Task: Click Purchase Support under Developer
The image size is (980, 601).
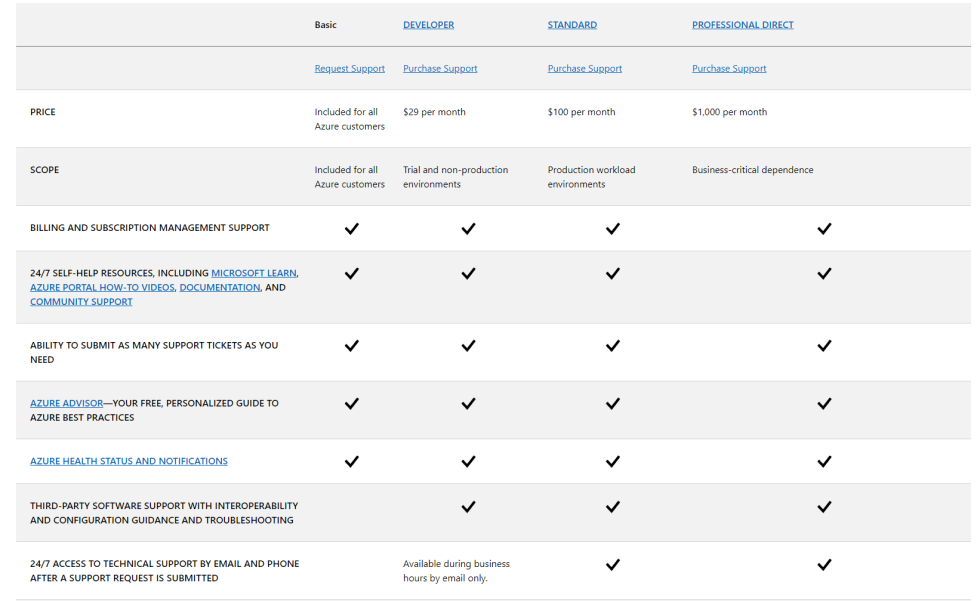Action: point(440,68)
